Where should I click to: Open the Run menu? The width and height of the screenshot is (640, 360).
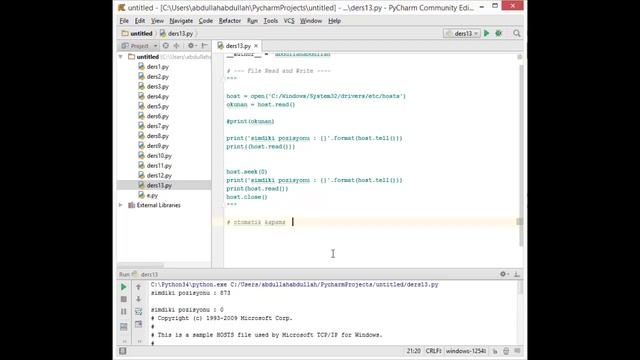(252, 21)
